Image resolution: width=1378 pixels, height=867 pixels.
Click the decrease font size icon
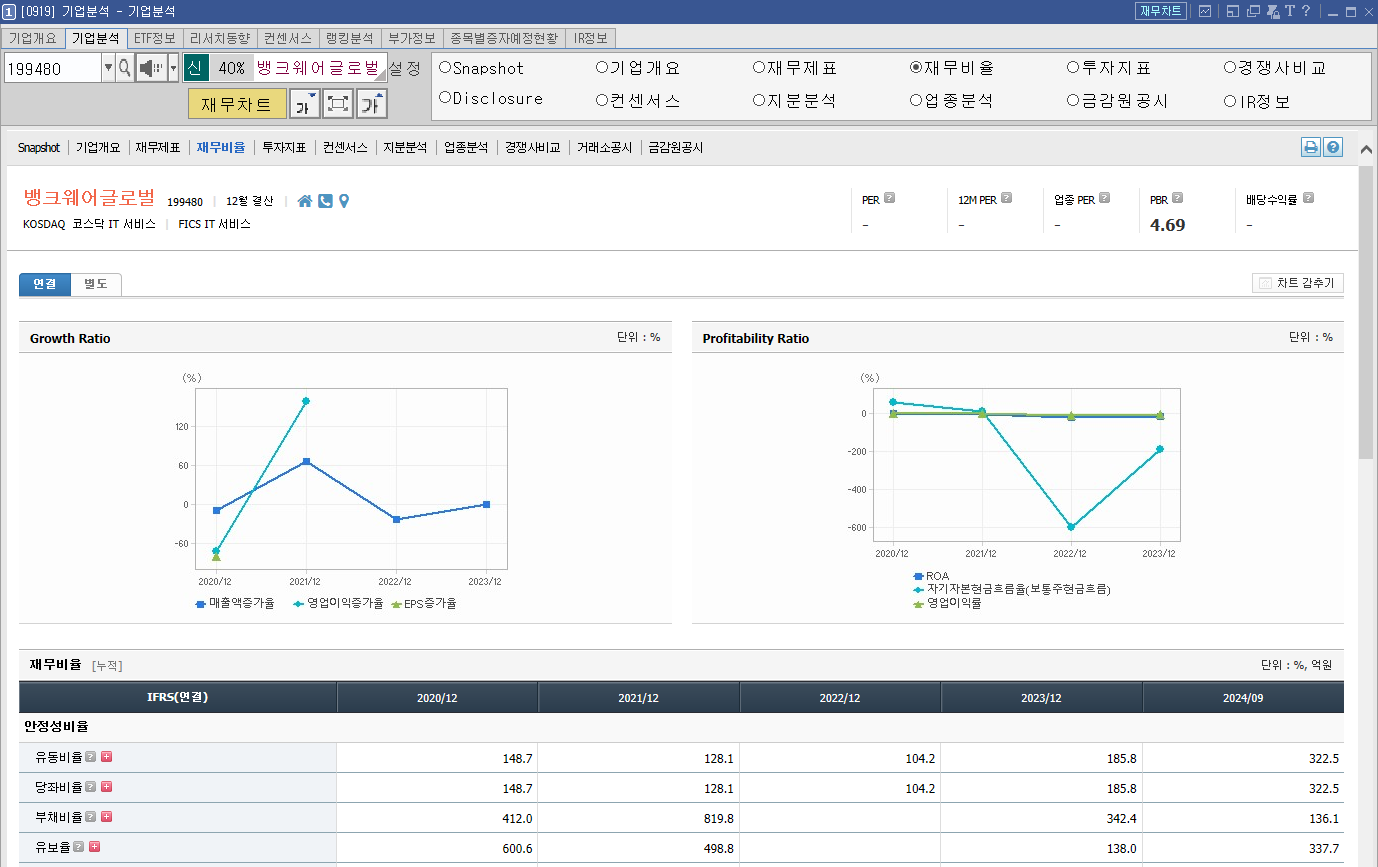tap(304, 104)
